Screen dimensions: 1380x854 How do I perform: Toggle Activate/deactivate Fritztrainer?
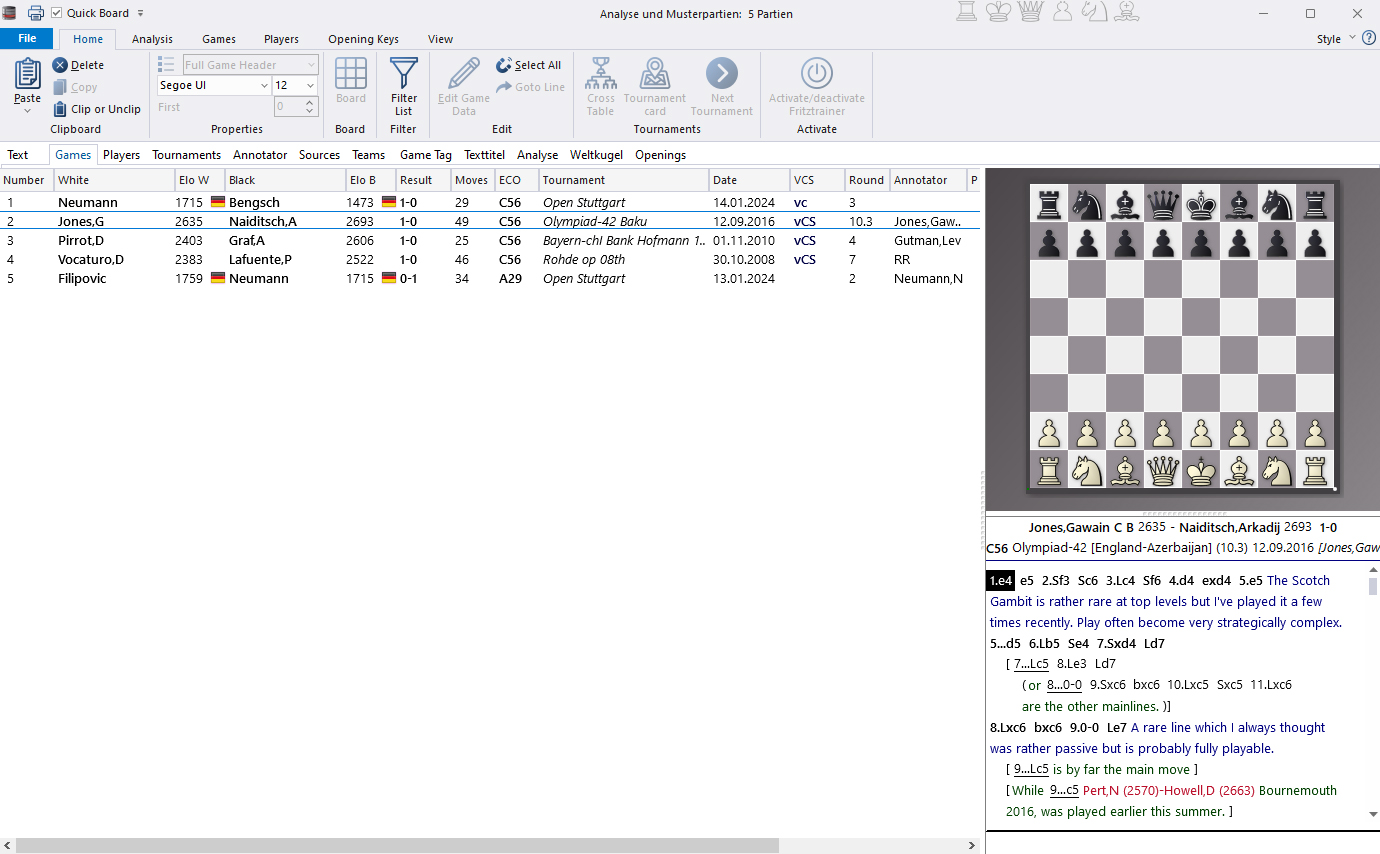(x=816, y=87)
